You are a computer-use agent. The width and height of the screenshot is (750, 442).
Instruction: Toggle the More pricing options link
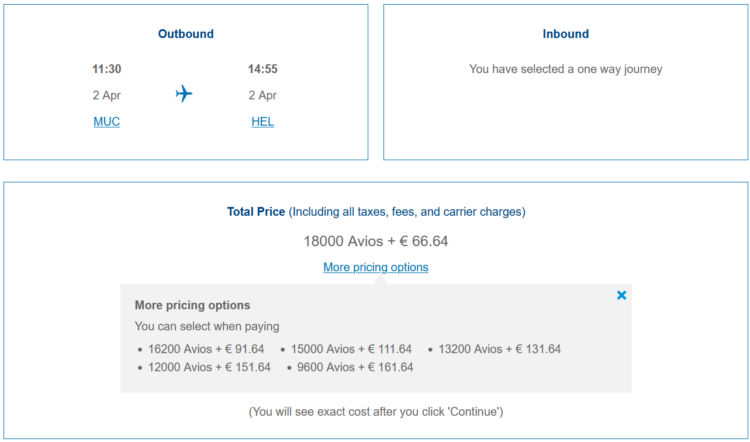pos(376,267)
